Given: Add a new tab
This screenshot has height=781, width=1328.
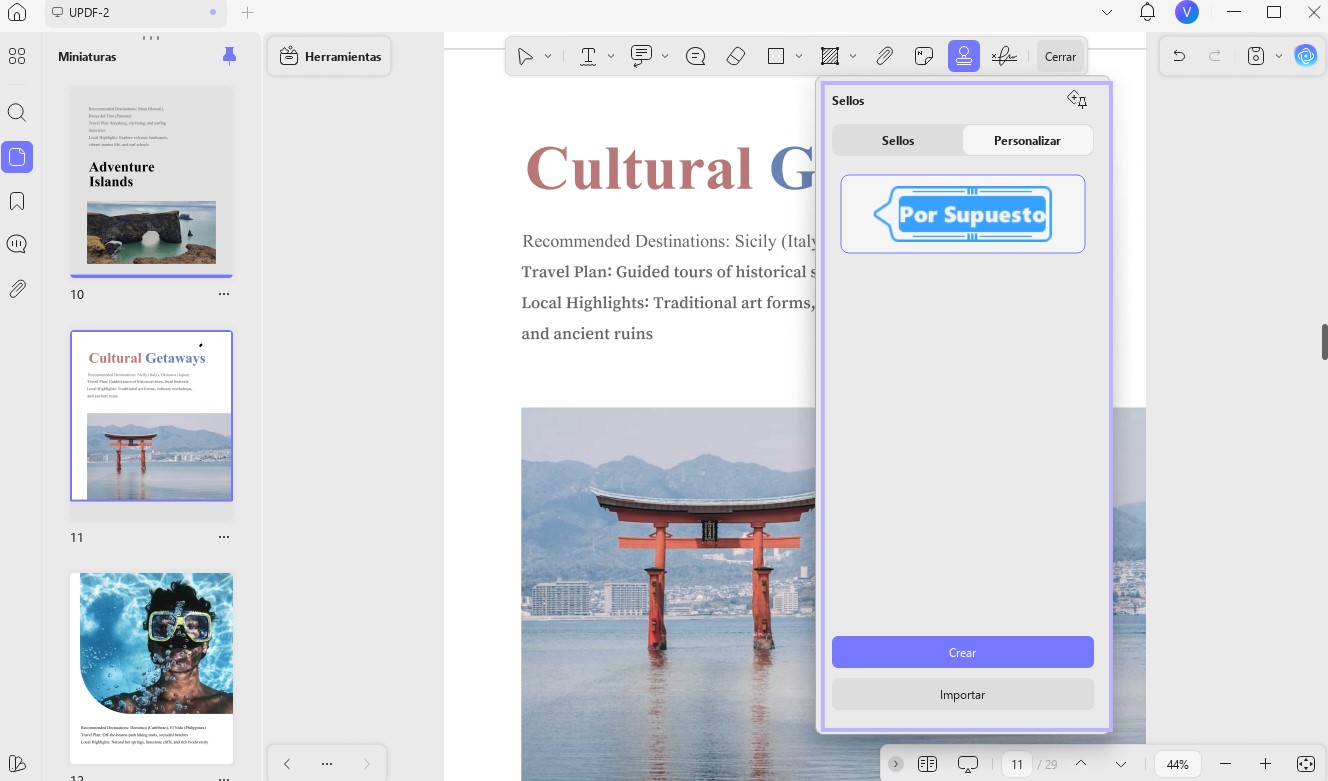Looking at the screenshot, I should click(x=247, y=12).
